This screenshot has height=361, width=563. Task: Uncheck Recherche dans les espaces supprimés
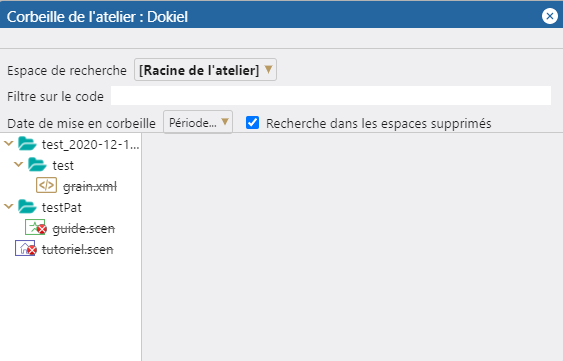pos(252,122)
